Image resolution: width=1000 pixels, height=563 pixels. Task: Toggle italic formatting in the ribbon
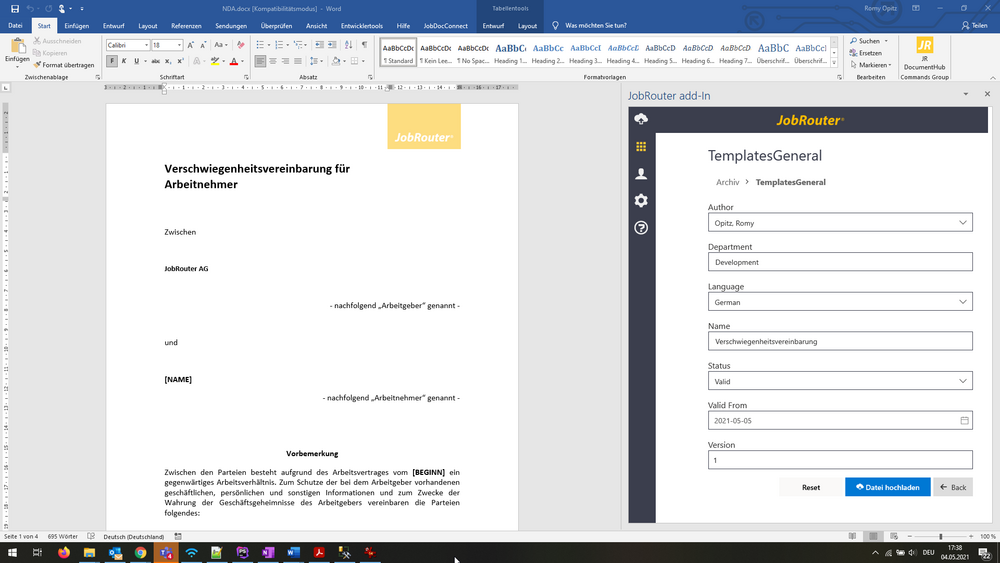click(x=124, y=61)
